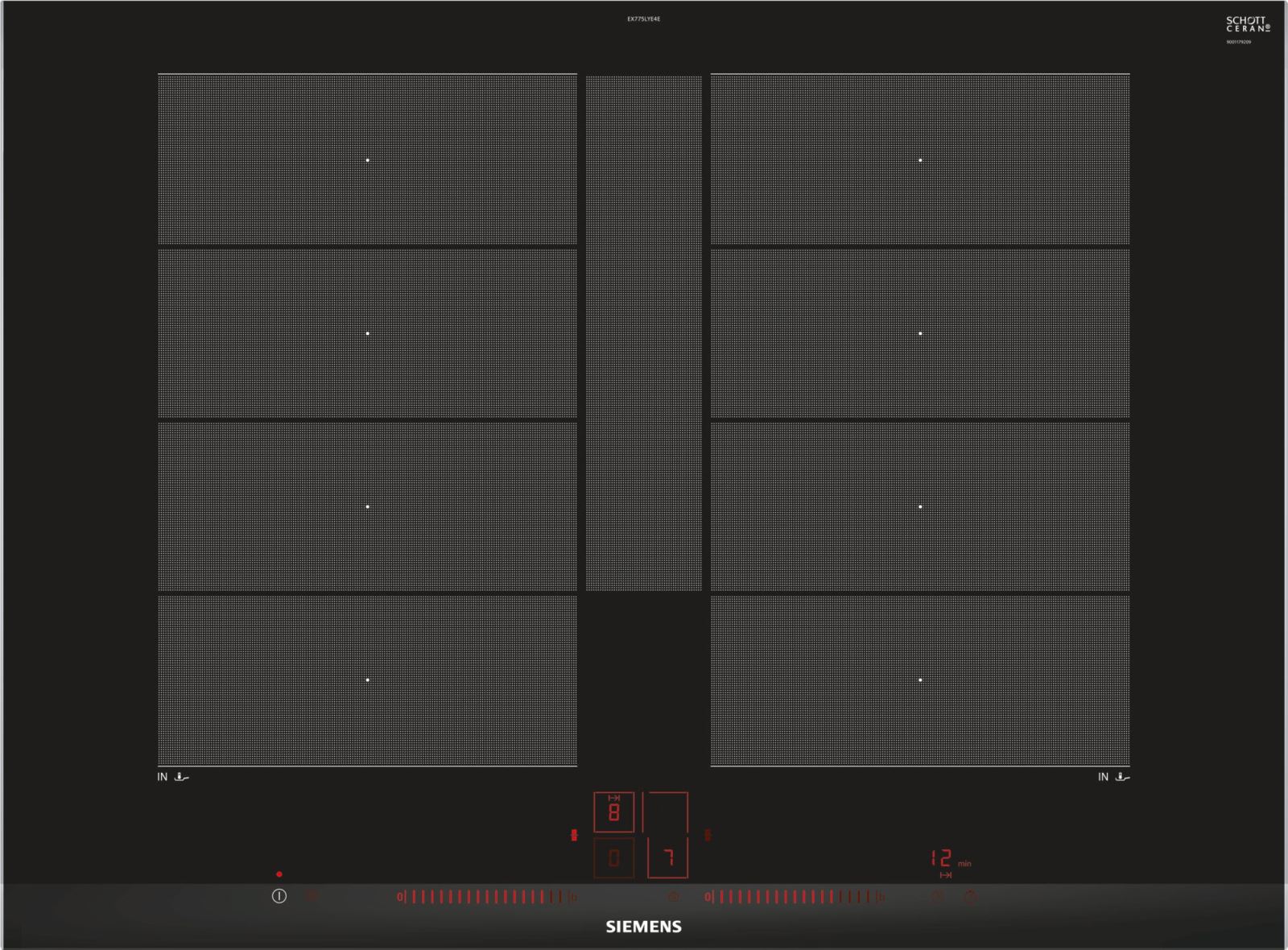1288x950 pixels.
Task: Tap the right flex zone link icon
Action: coord(708,835)
